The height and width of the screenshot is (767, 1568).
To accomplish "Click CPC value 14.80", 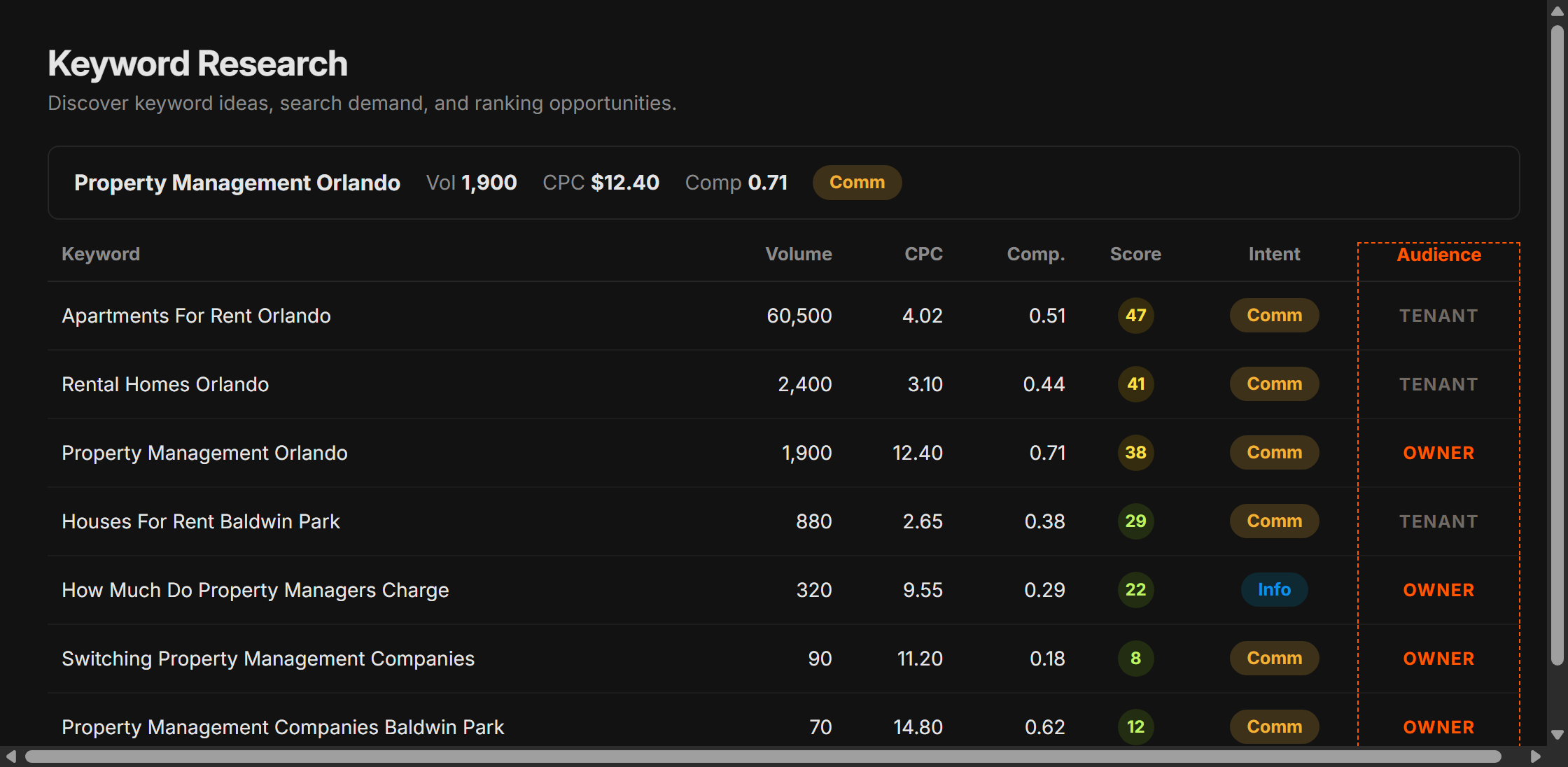I will 918,727.
